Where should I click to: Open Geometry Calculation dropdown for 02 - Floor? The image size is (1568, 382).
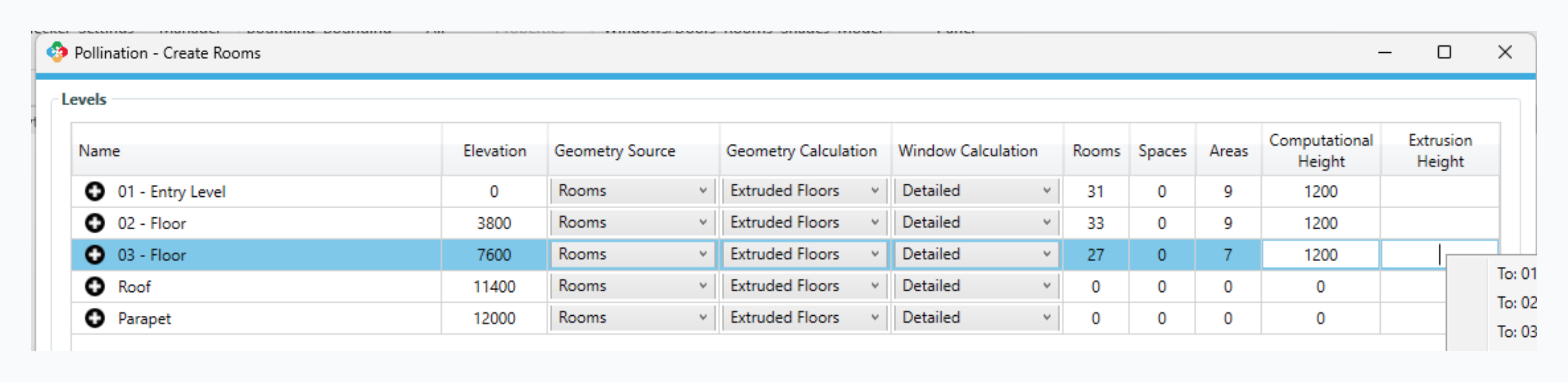(804, 223)
